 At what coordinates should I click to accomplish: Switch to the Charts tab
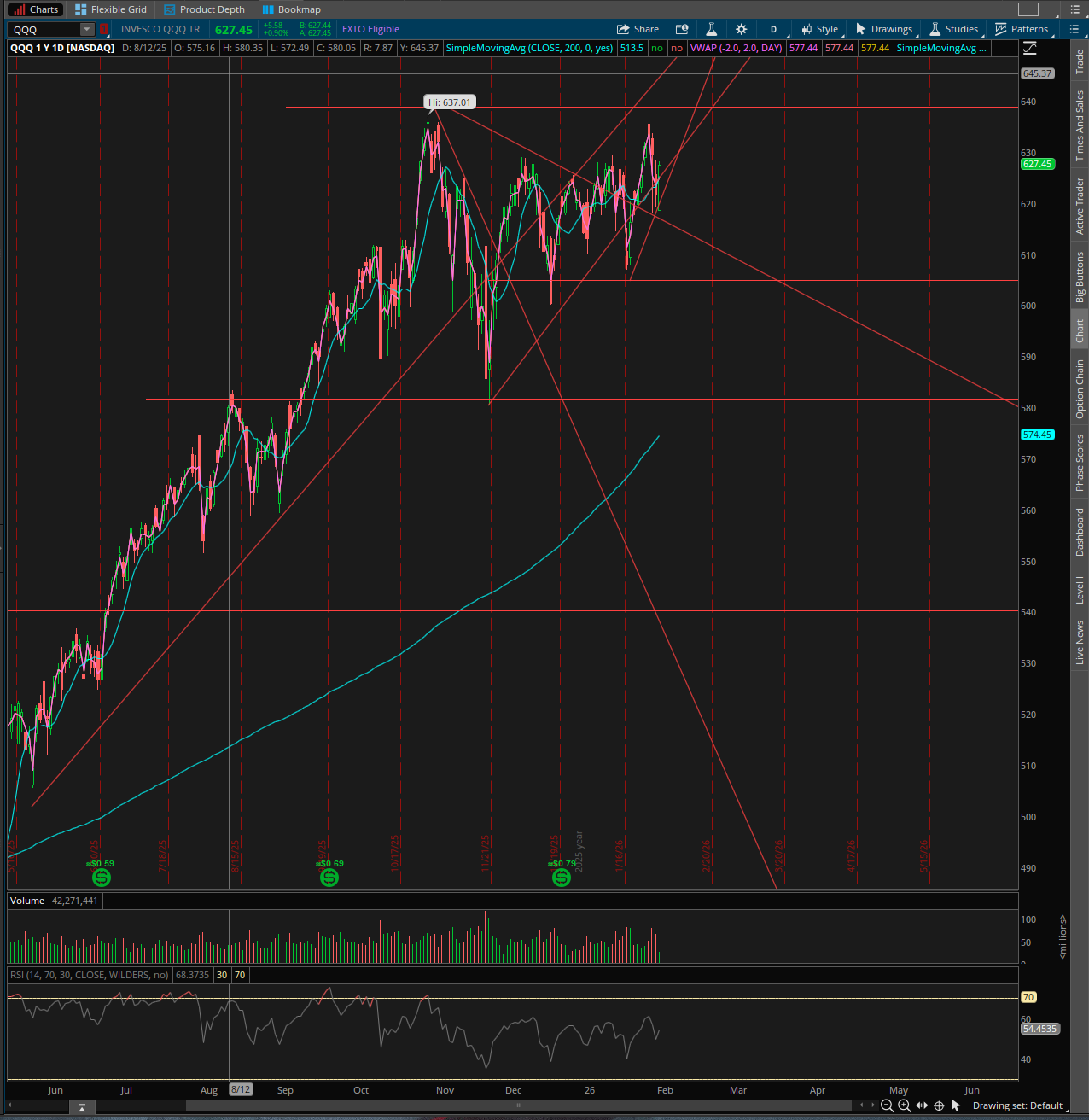(35, 9)
